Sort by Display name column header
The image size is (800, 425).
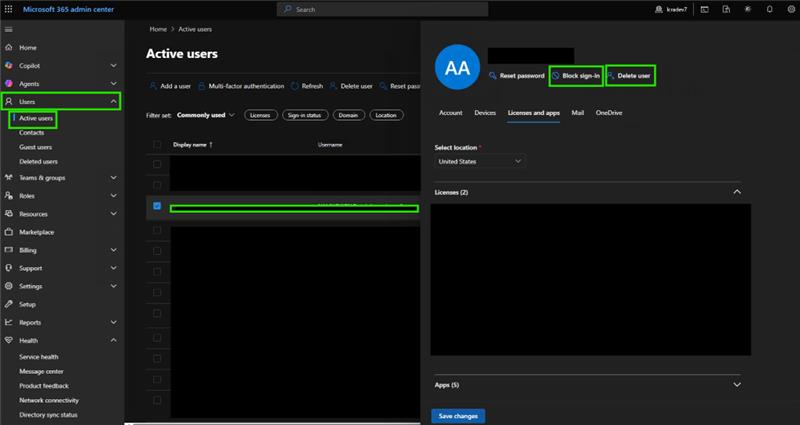192,145
